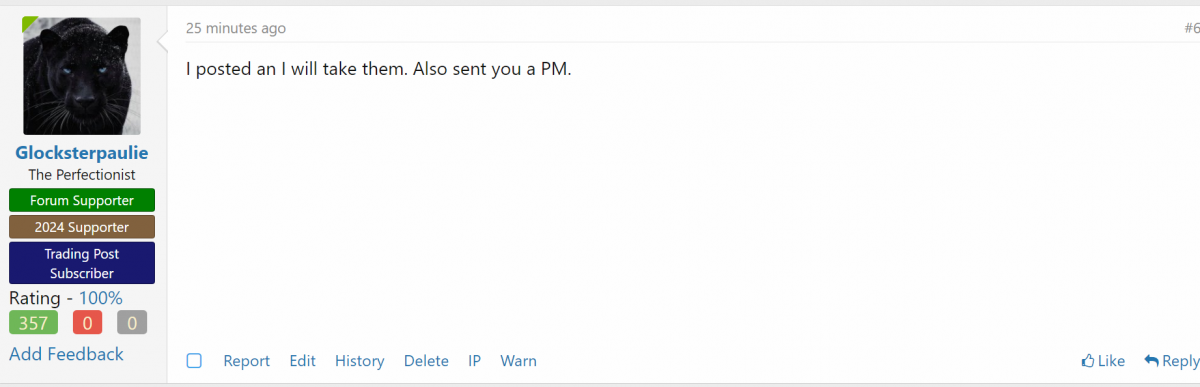View the red negative feedback count
This screenshot has height=387, width=1200.
pos(88,323)
